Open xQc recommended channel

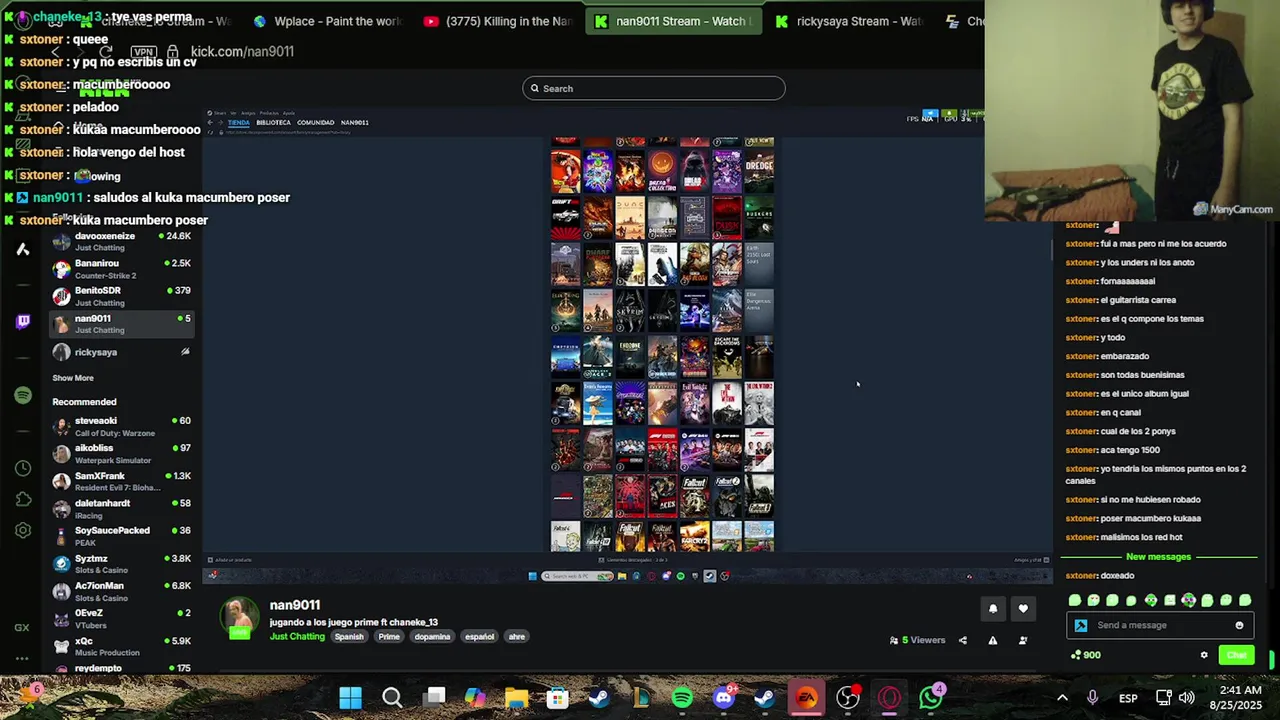120,647
